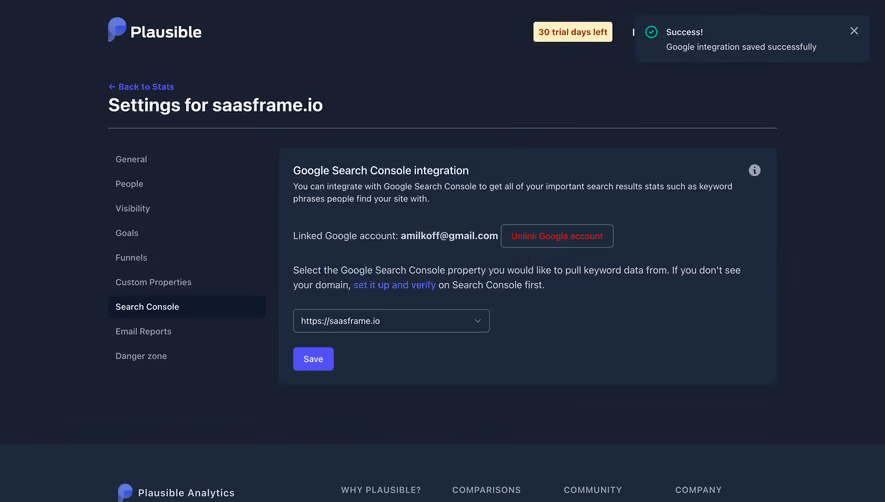The height and width of the screenshot is (502, 885).
Task: Click the linked email amilkoff@gmail.com
Action: click(449, 235)
